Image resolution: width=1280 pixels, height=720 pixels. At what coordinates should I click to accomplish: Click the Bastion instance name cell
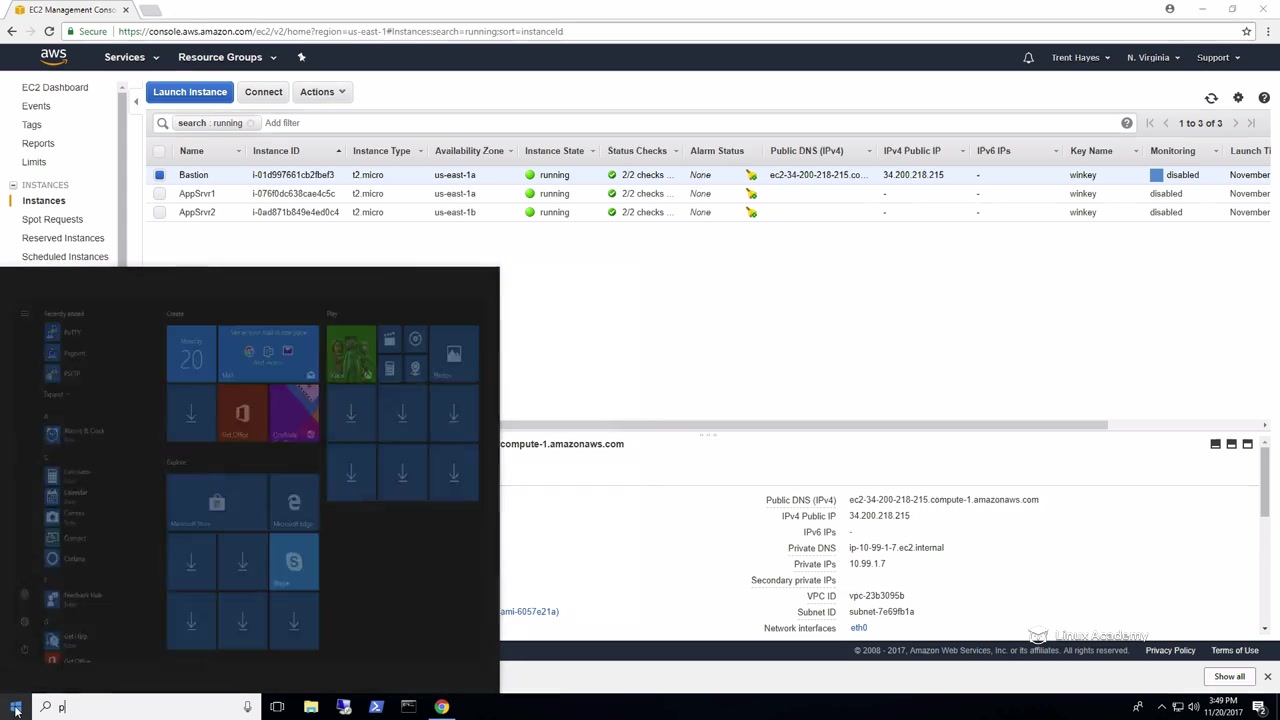[194, 175]
